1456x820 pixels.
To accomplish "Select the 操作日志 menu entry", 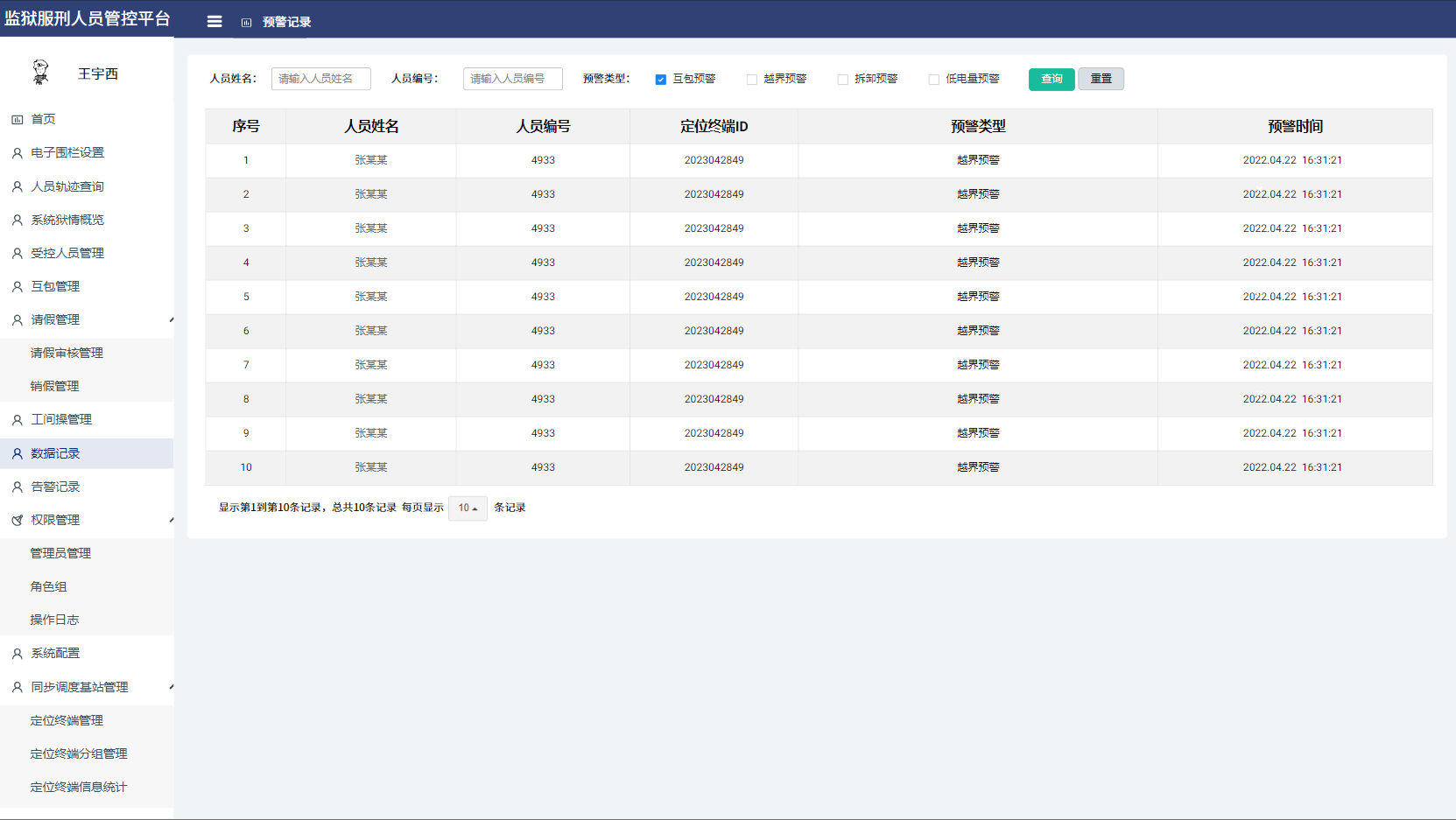I will point(54,620).
